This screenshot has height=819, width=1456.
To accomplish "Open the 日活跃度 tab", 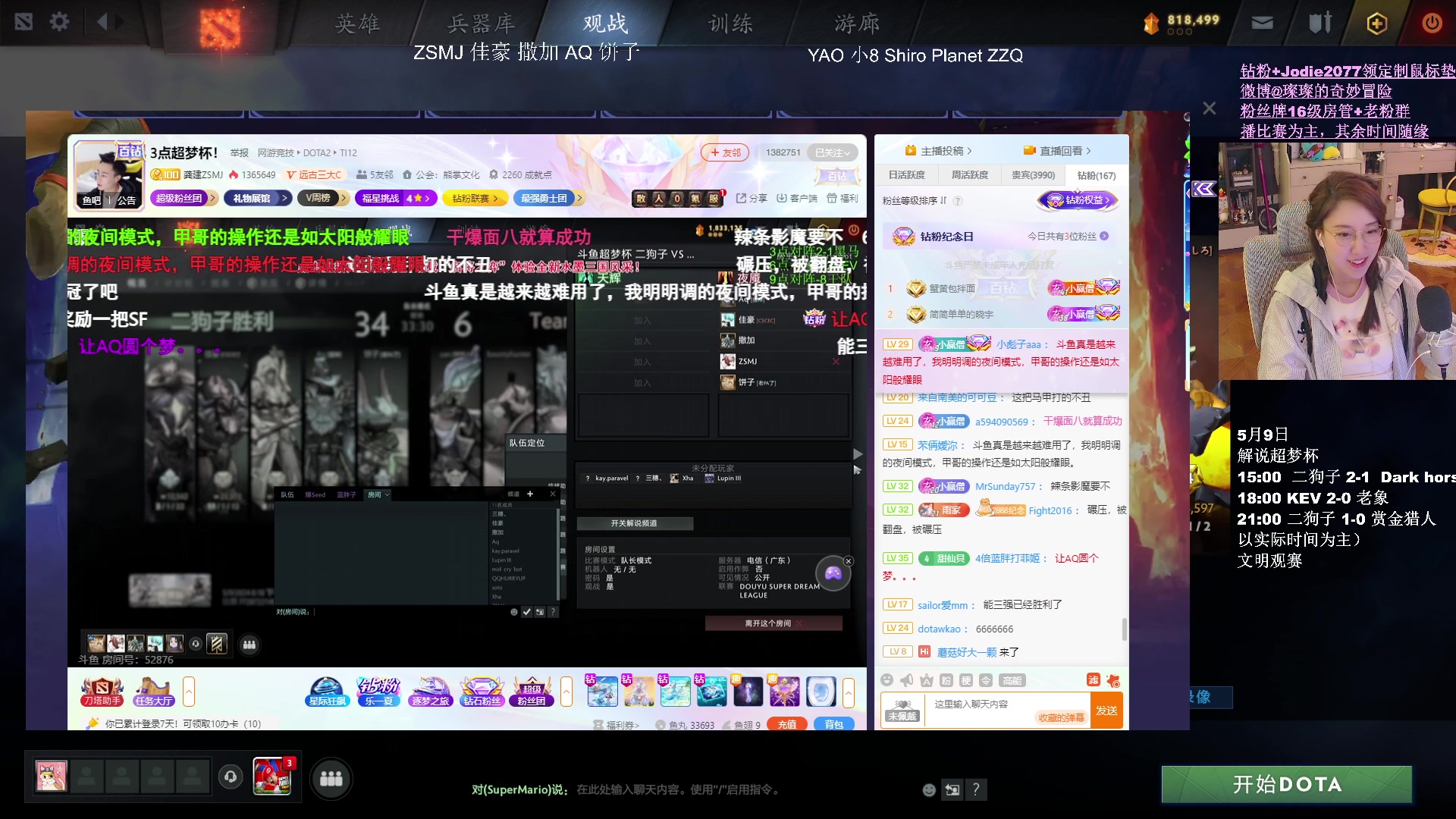I will tap(906, 175).
